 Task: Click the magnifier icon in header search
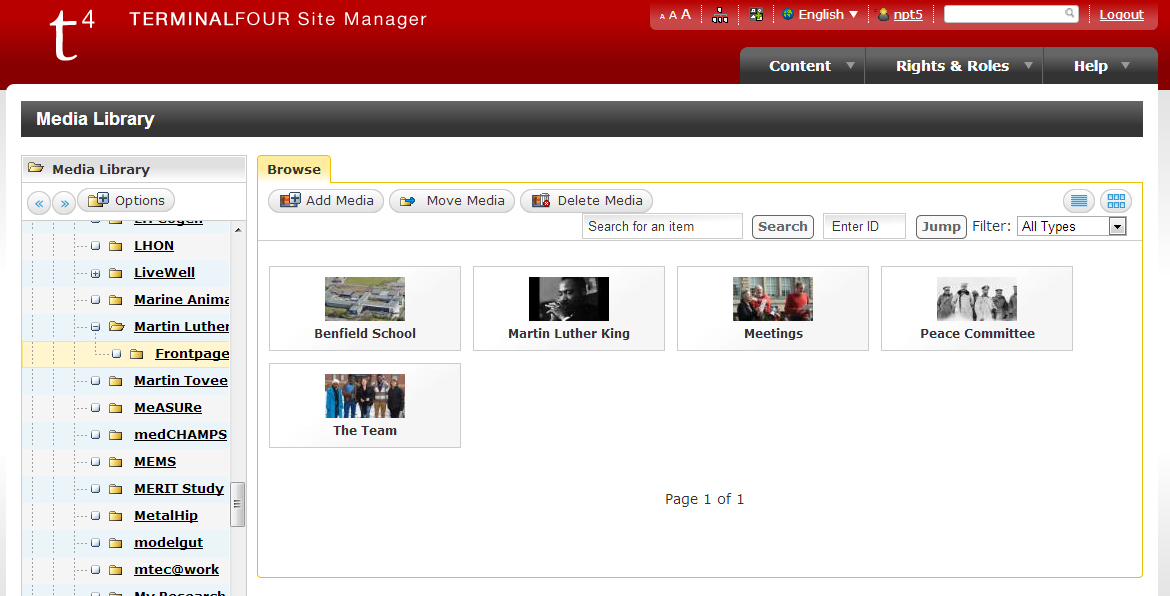[x=1069, y=14]
